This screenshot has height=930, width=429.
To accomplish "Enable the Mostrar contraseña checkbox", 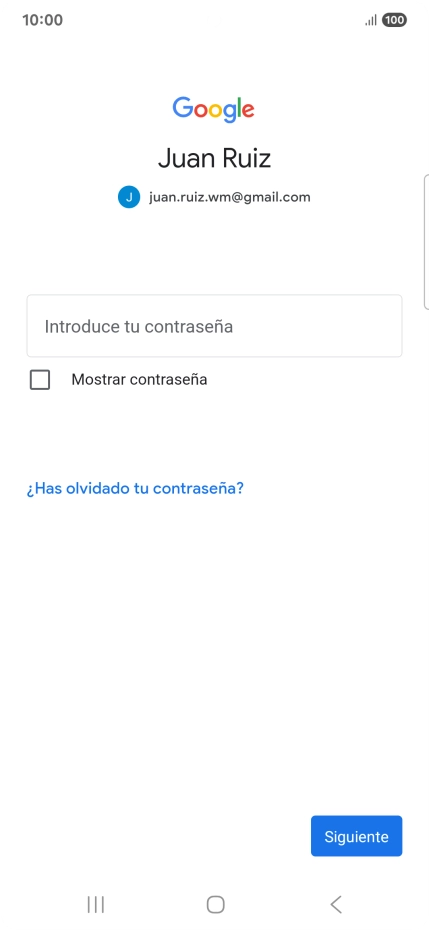I will (x=40, y=380).
